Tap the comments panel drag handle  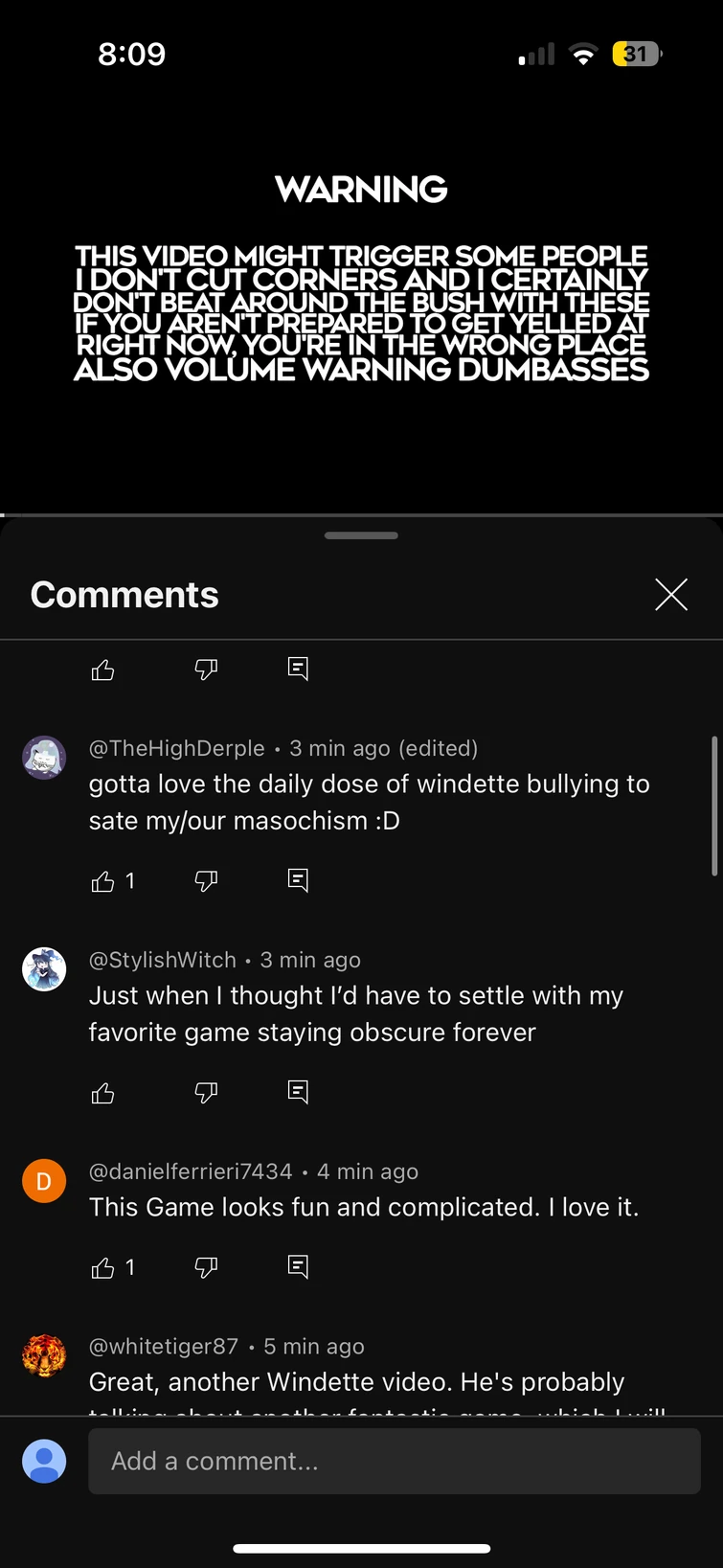361,535
